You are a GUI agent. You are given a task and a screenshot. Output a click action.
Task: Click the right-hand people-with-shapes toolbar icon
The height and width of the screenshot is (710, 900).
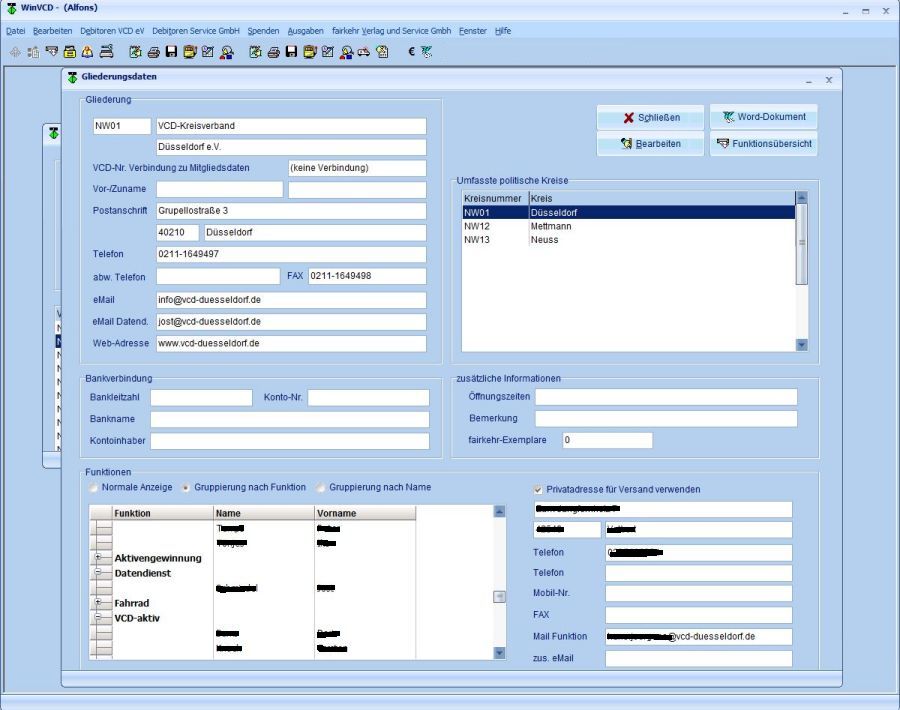coord(346,52)
